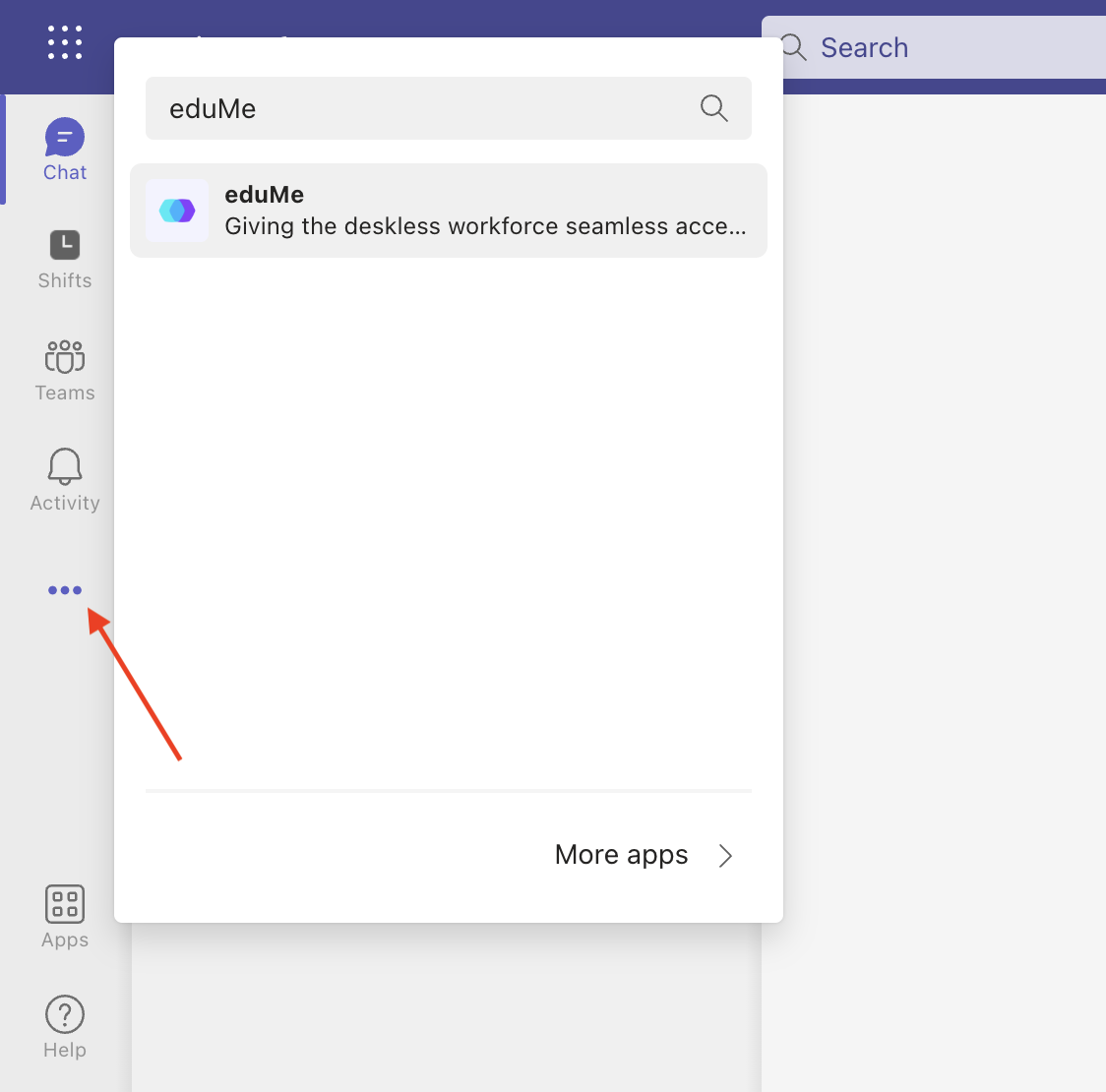Click the search magnifier in top bar
The image size is (1106, 1092).
click(793, 46)
